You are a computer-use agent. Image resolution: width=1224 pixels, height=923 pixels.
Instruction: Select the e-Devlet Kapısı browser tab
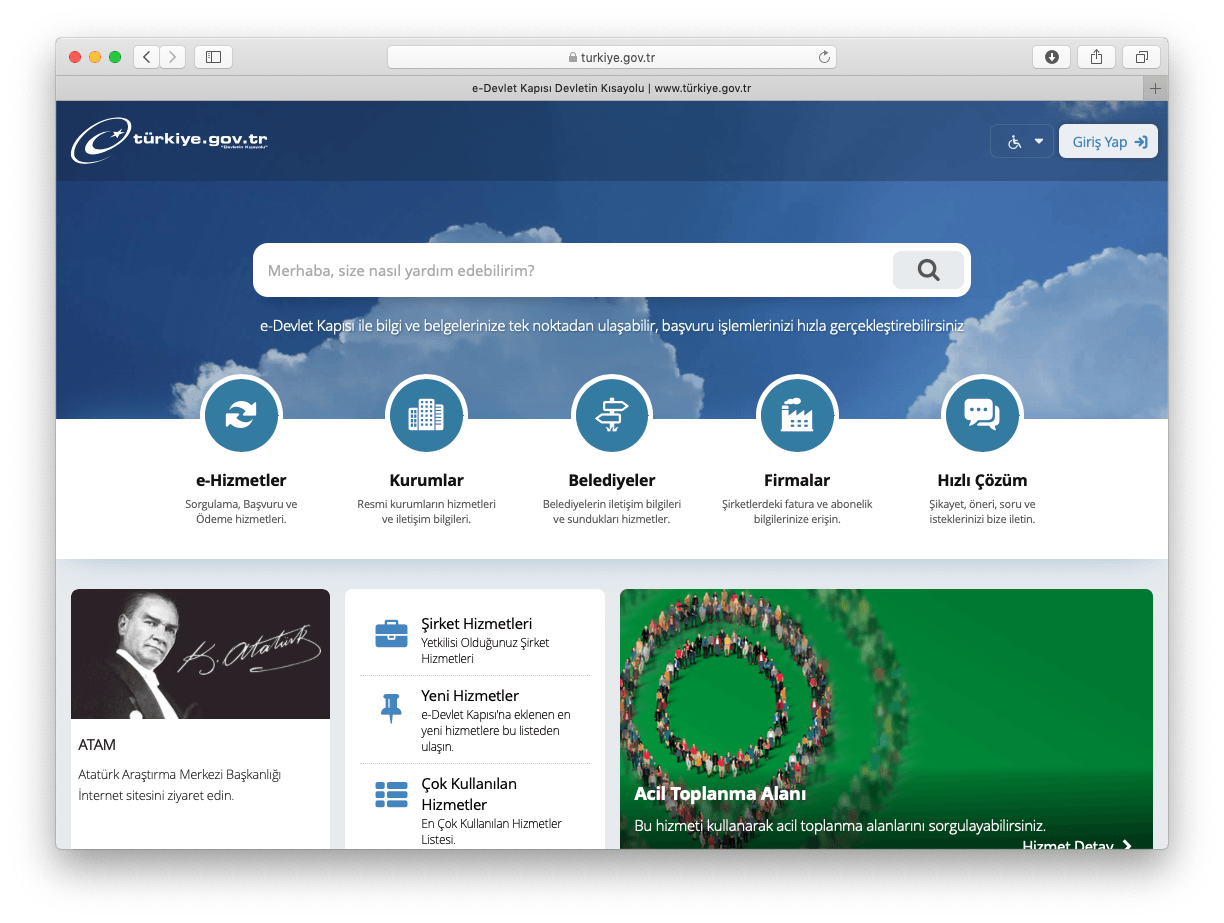[610, 88]
